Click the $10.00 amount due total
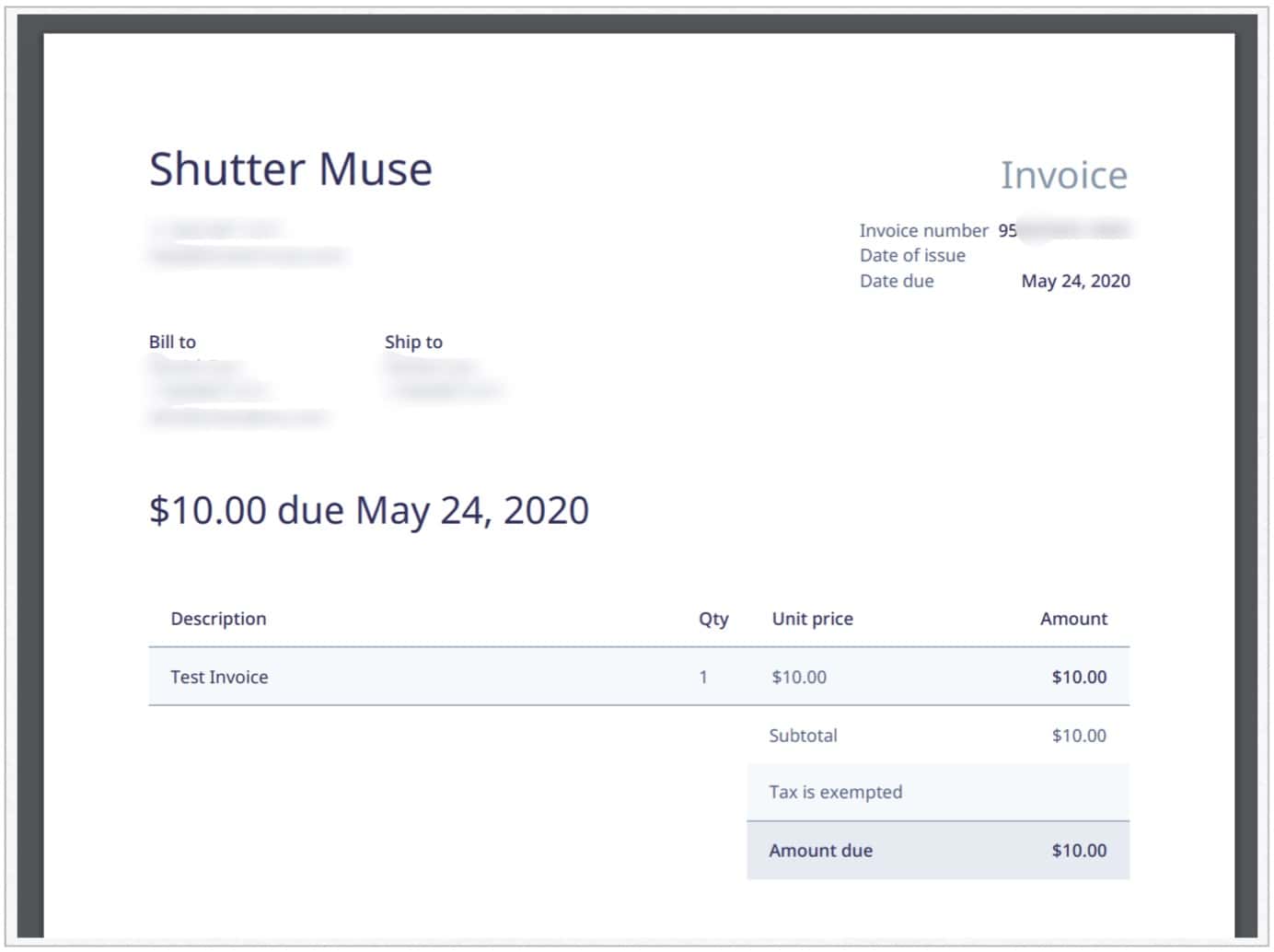 [x=1079, y=850]
